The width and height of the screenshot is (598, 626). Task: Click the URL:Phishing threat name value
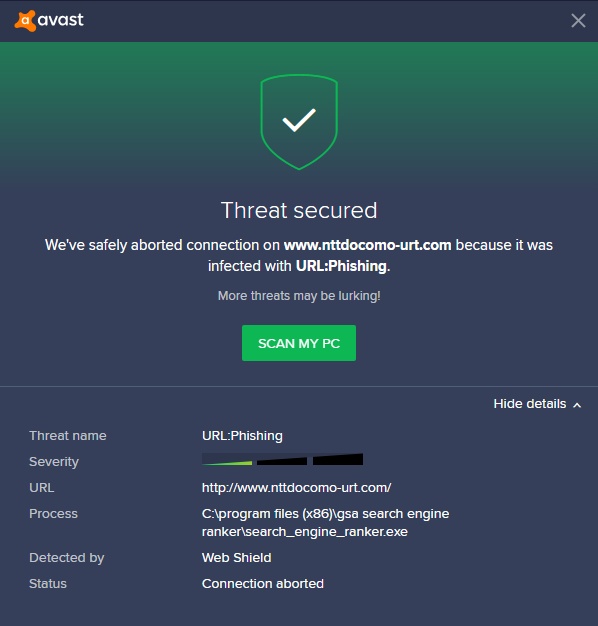(242, 436)
